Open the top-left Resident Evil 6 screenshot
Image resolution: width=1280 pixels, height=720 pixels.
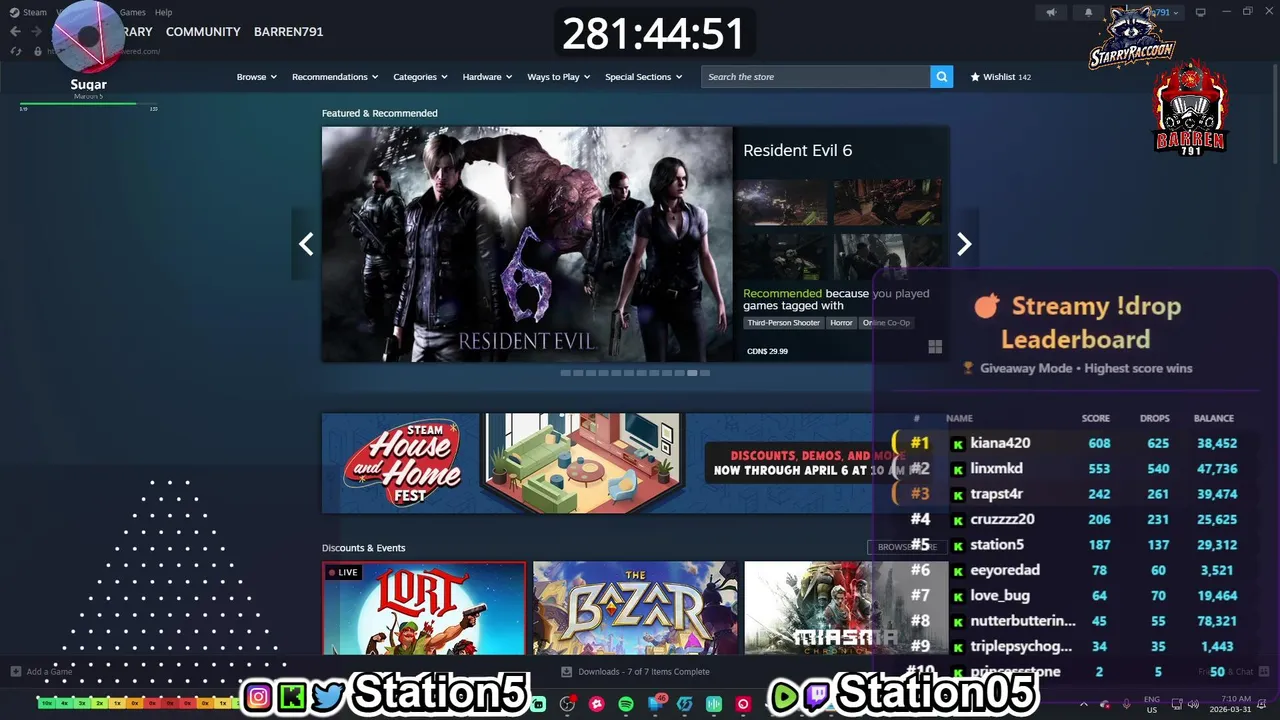coord(782,202)
